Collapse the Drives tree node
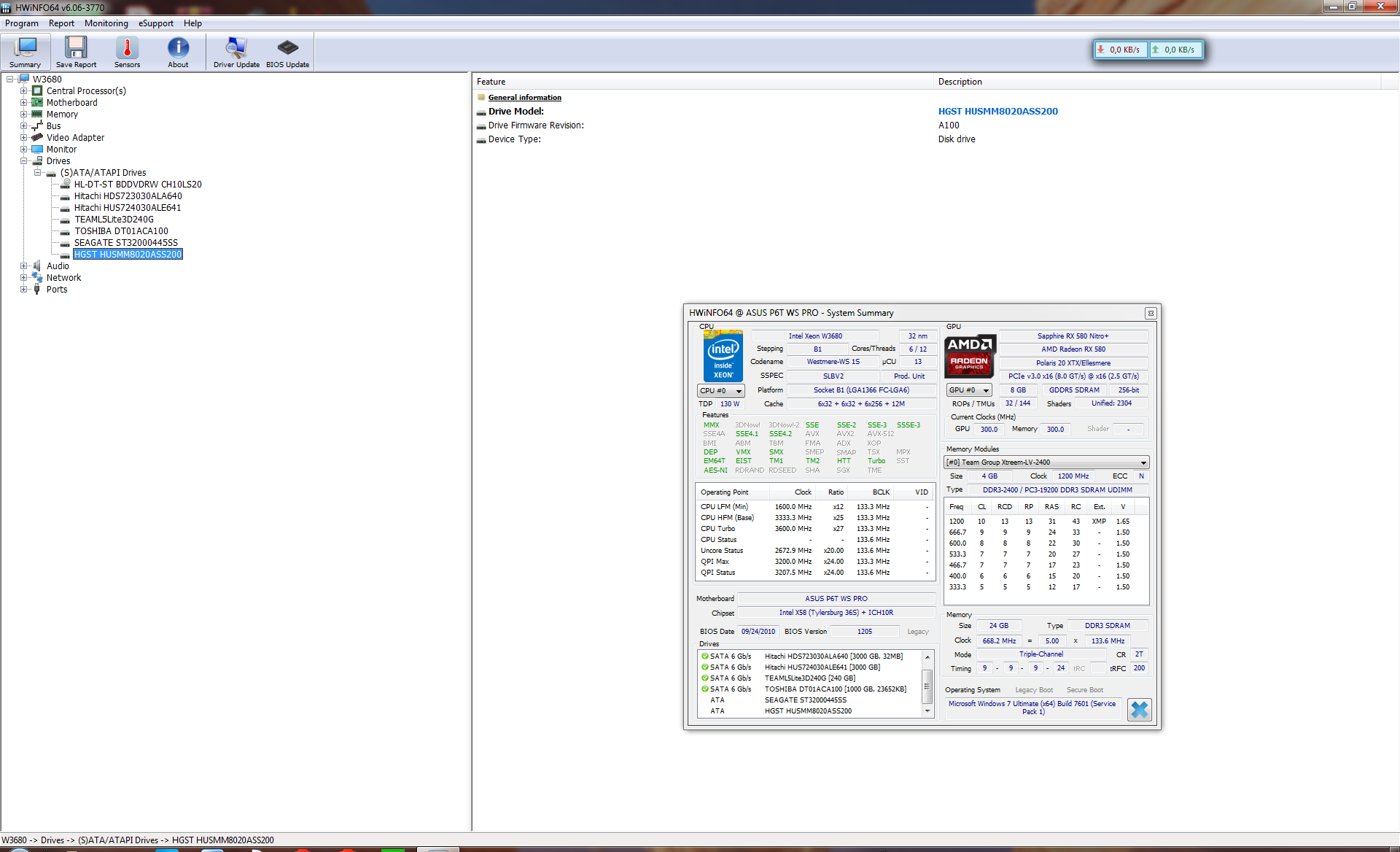1400x852 pixels. click(24, 160)
